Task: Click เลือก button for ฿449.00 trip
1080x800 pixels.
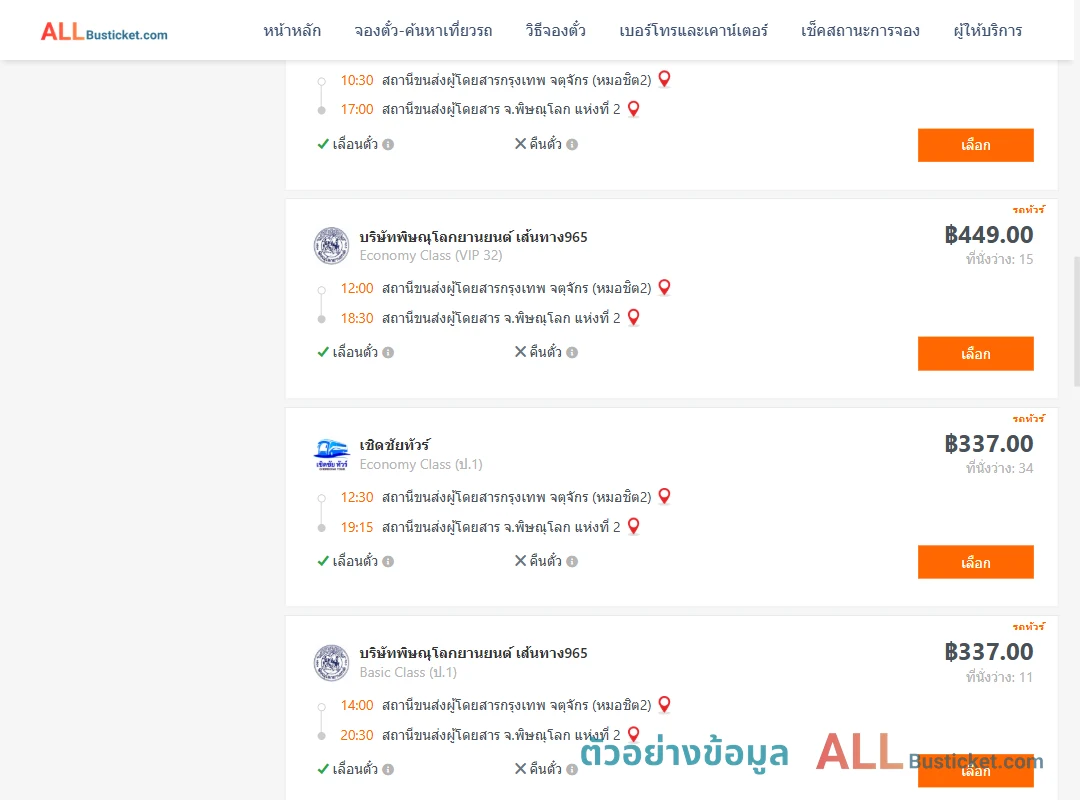Action: (x=975, y=353)
